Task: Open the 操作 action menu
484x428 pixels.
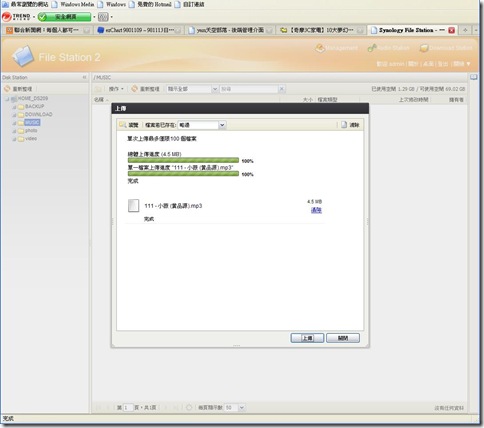Action: 116,89
